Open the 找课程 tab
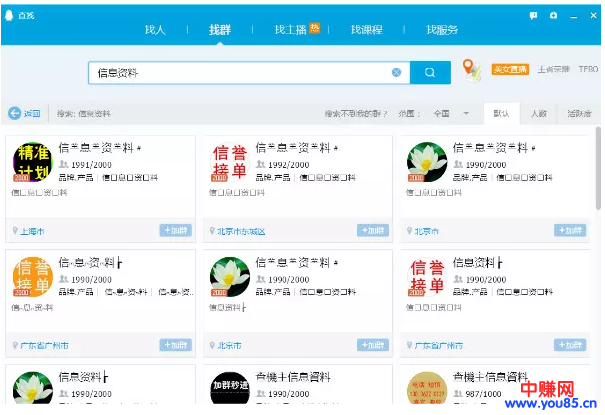Image resolution: width=605 pixels, height=415 pixels. click(x=366, y=30)
